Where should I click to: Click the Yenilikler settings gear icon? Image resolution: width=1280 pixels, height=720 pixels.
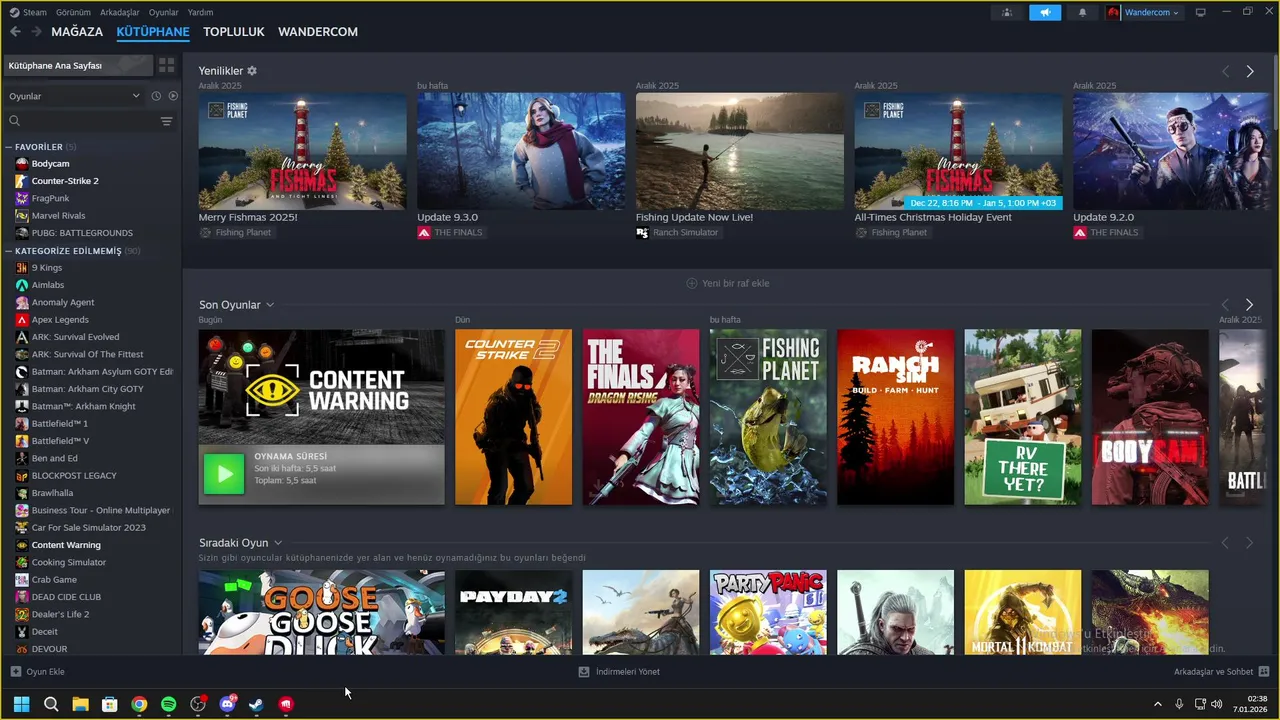click(x=252, y=71)
